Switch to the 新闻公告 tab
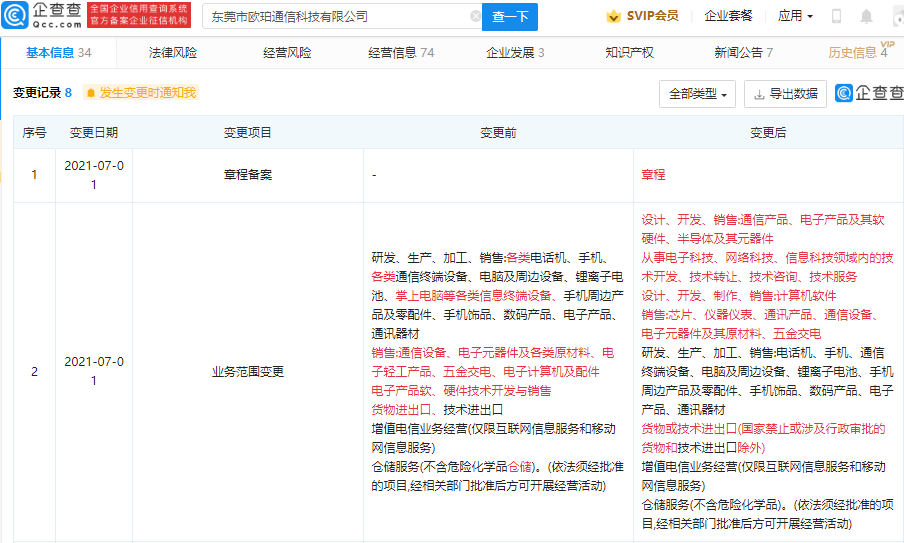 point(744,52)
